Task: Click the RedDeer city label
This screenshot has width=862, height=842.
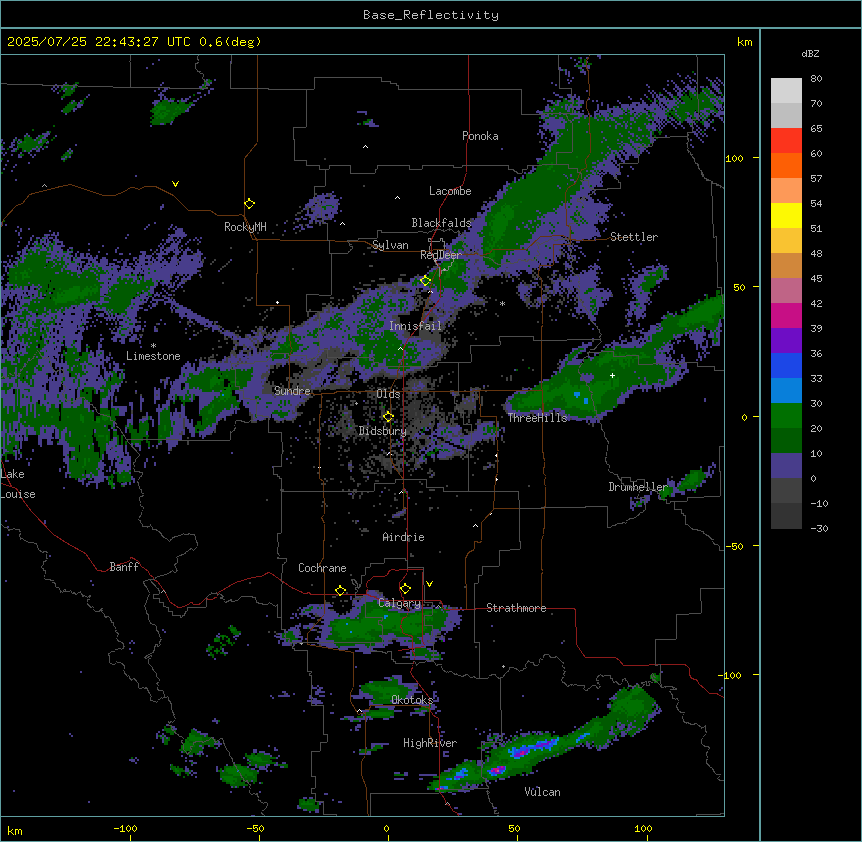Action: (441, 255)
